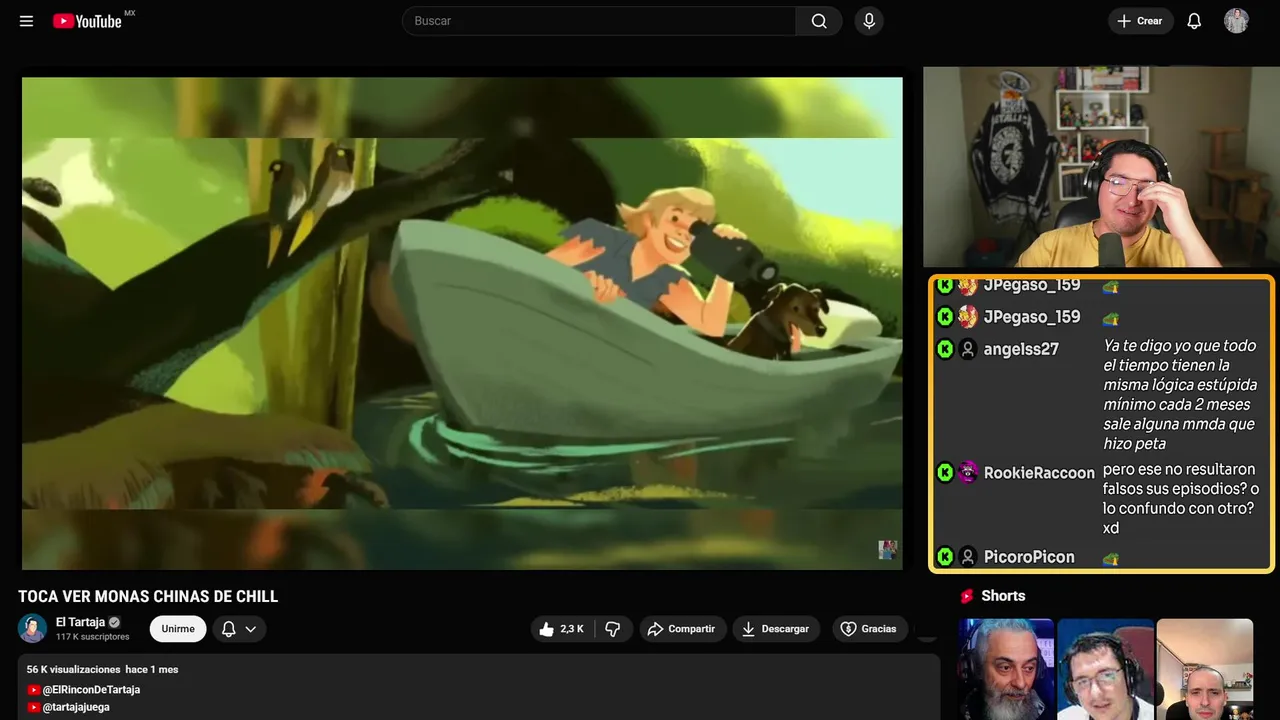
Task: Like the video with thumbs-up
Action: click(563, 629)
